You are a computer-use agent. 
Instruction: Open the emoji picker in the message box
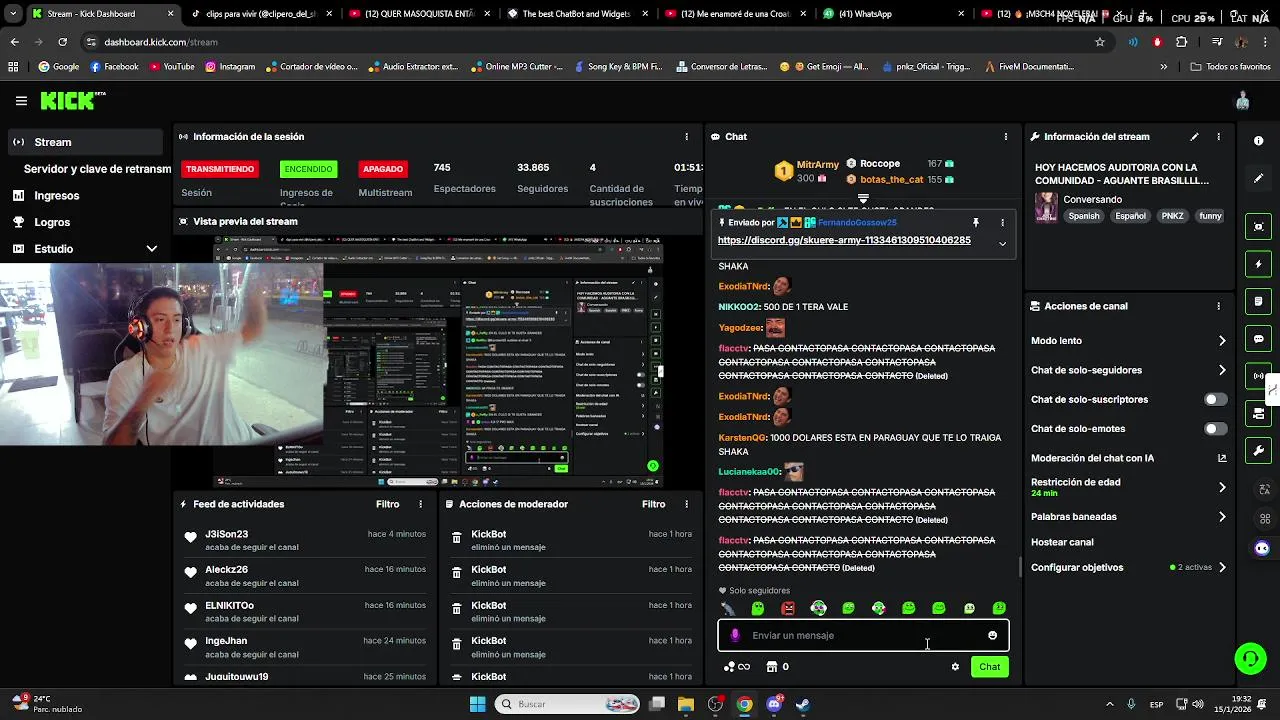pyautogui.click(x=992, y=636)
